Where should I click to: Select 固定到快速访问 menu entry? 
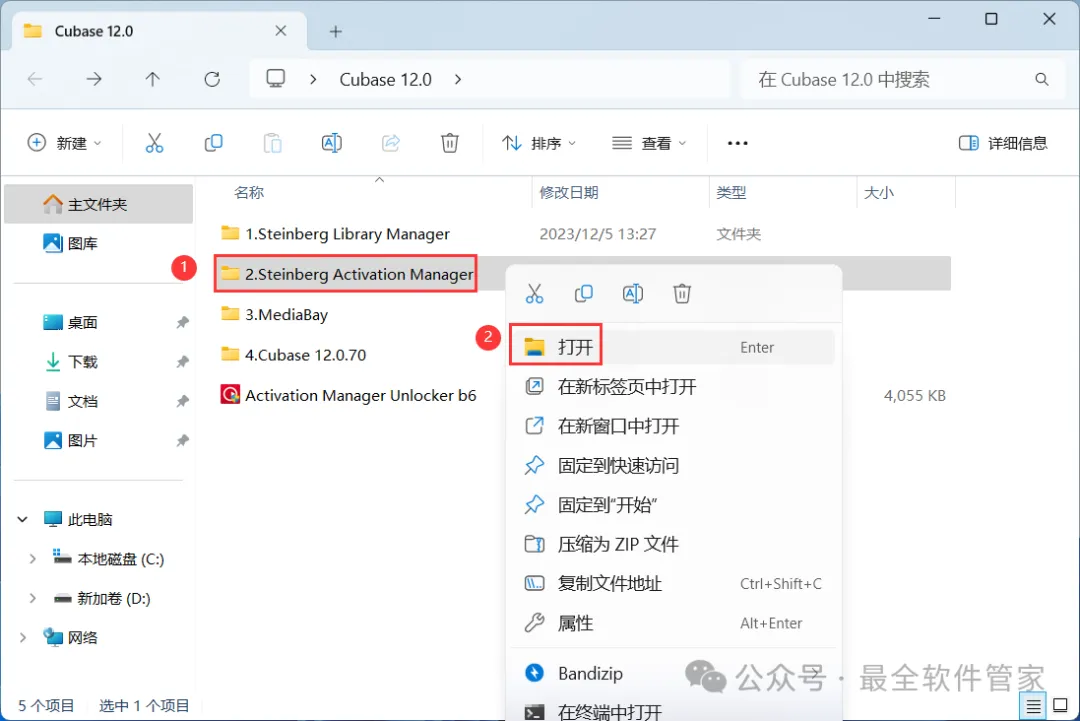(672, 466)
